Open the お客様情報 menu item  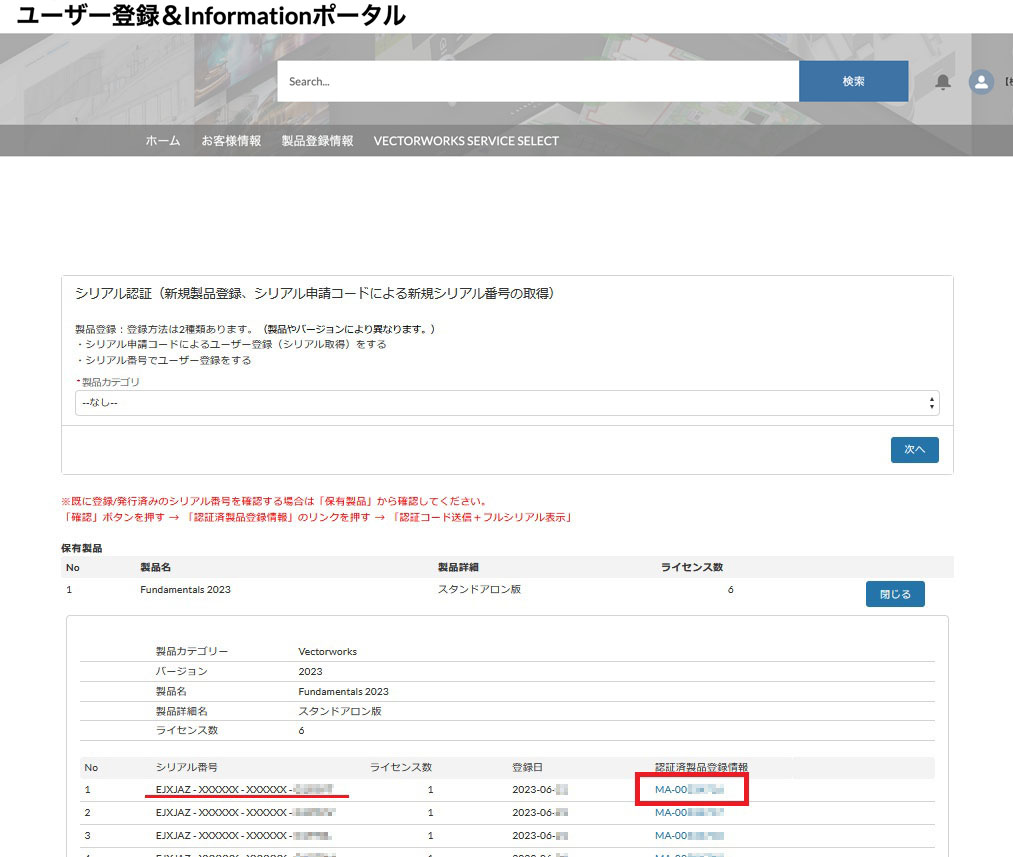point(231,141)
